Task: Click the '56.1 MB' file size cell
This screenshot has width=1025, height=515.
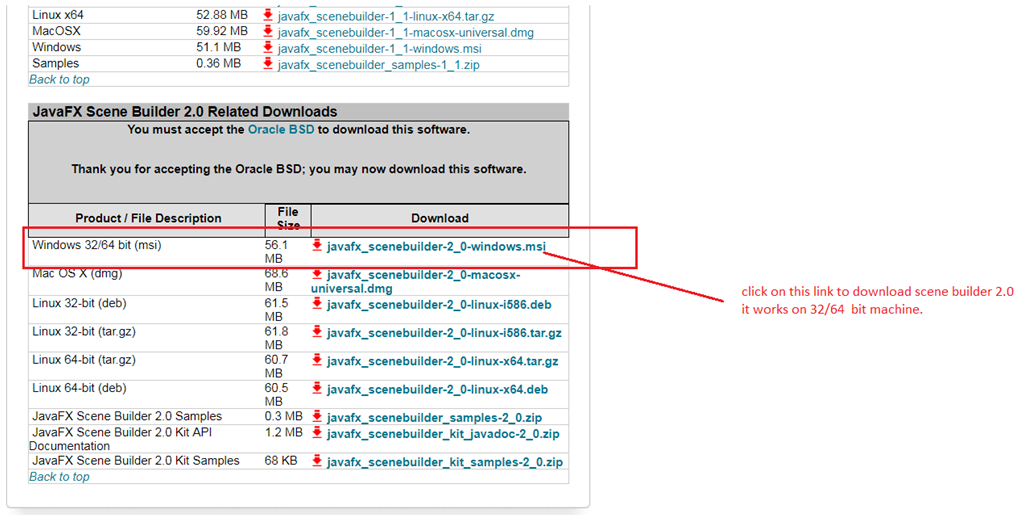Action: pos(276,252)
